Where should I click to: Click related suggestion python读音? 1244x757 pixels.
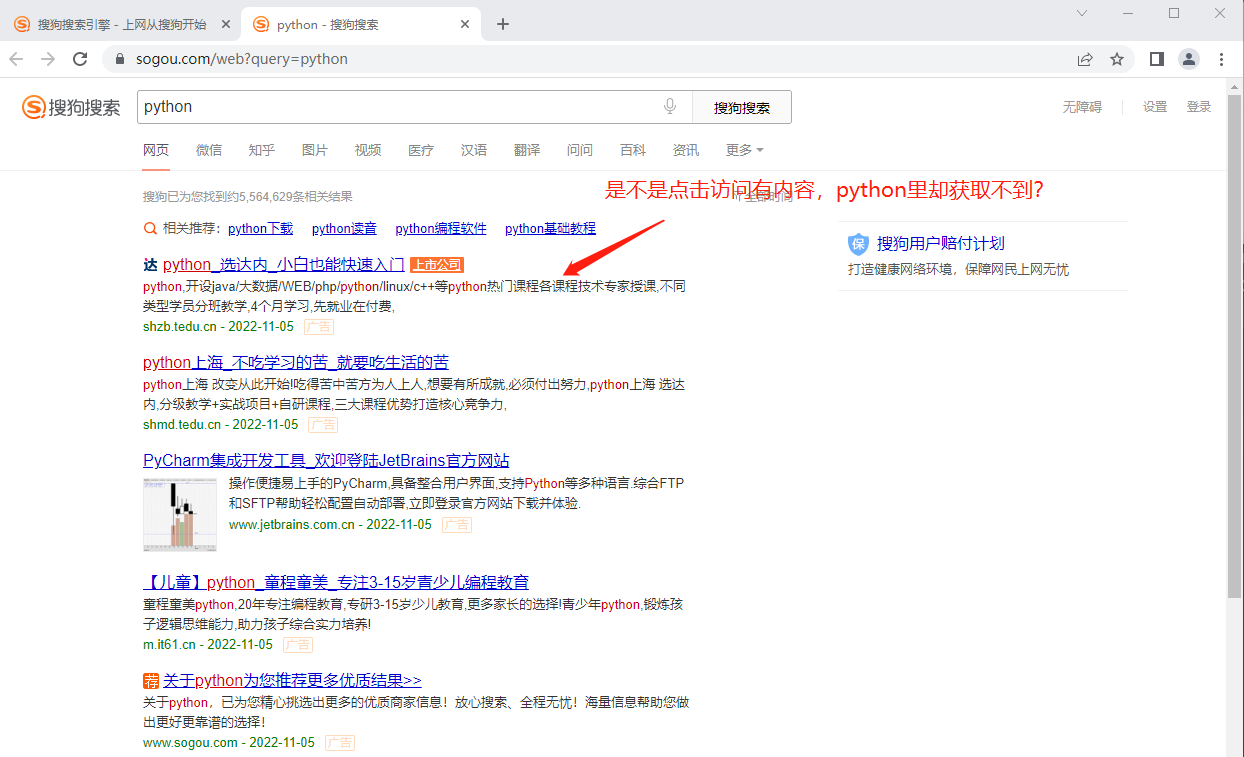coord(344,228)
